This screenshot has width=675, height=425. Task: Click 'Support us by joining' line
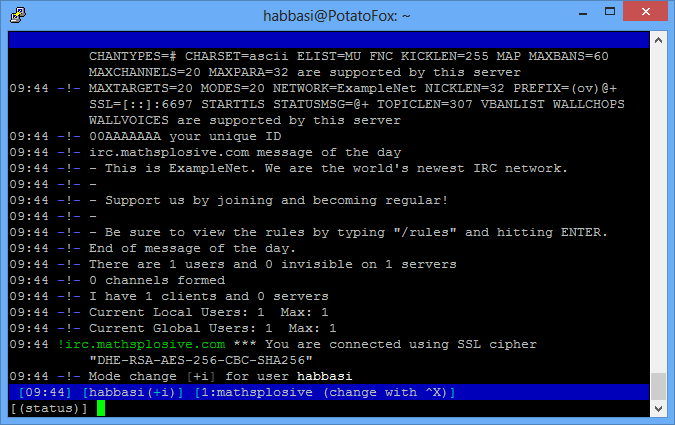229,200
